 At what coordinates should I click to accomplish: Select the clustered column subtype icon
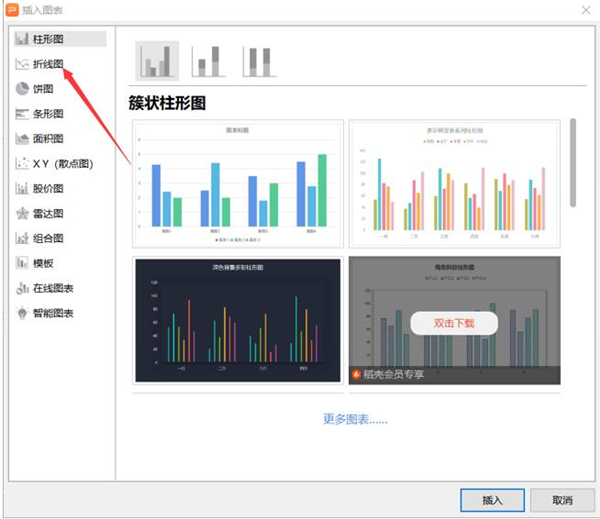157,61
